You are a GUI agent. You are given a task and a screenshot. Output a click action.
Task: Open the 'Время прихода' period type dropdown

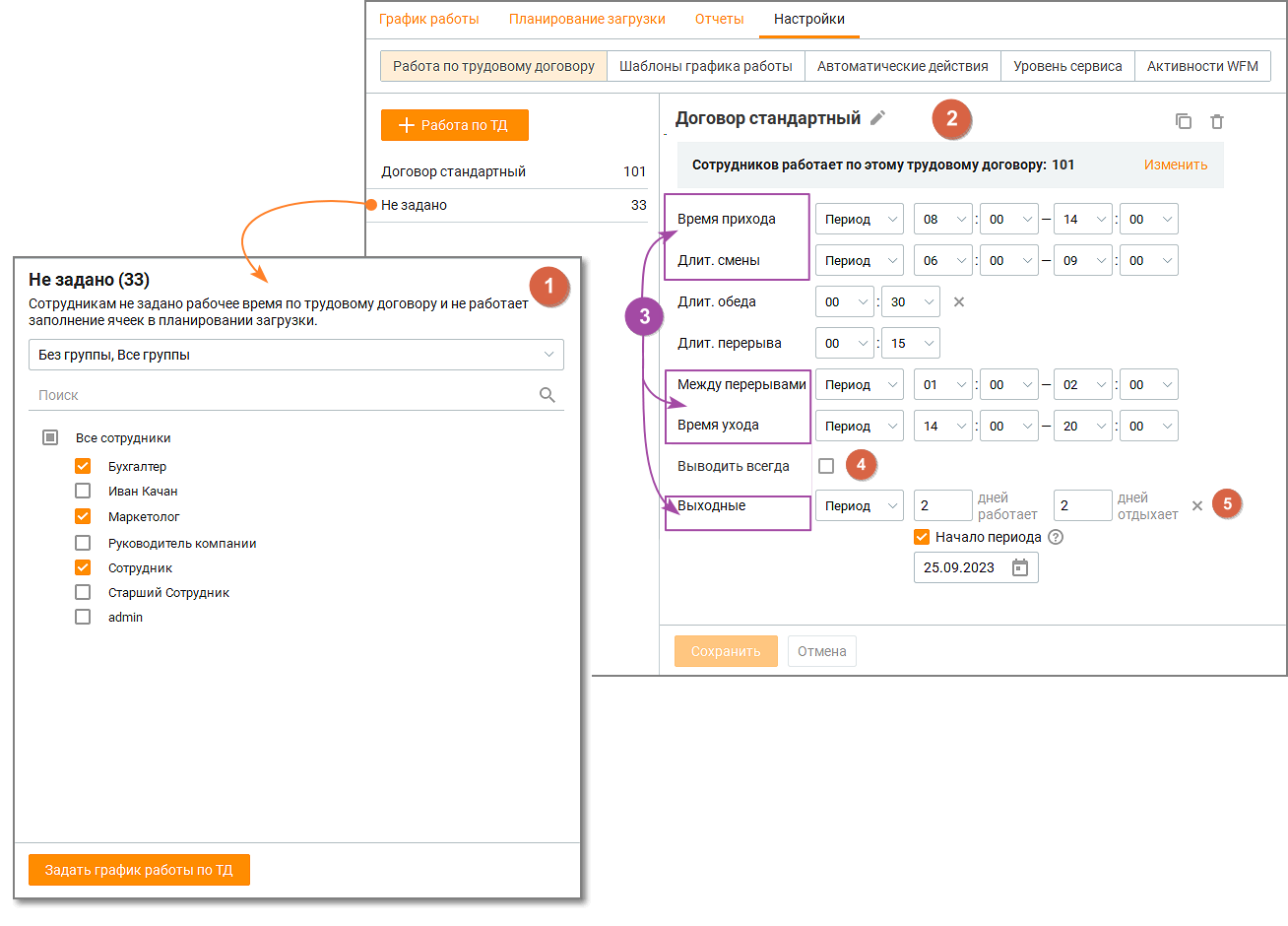[860, 220]
